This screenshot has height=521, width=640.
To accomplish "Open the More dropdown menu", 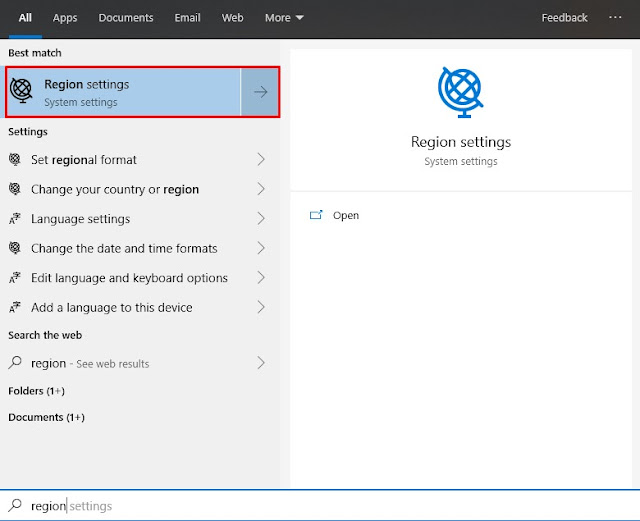I will coord(284,18).
